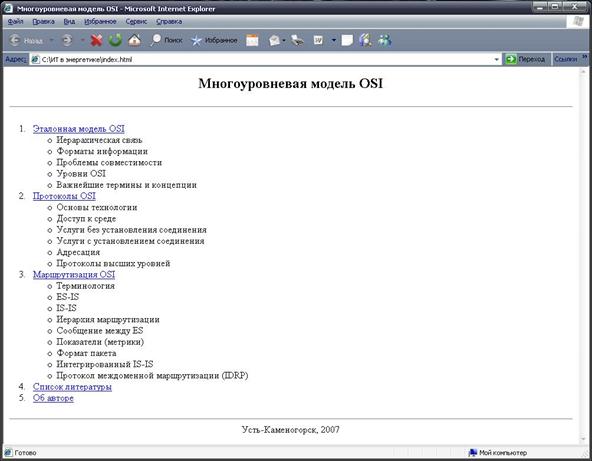Open the Messenger people icon

[x=385, y=40]
